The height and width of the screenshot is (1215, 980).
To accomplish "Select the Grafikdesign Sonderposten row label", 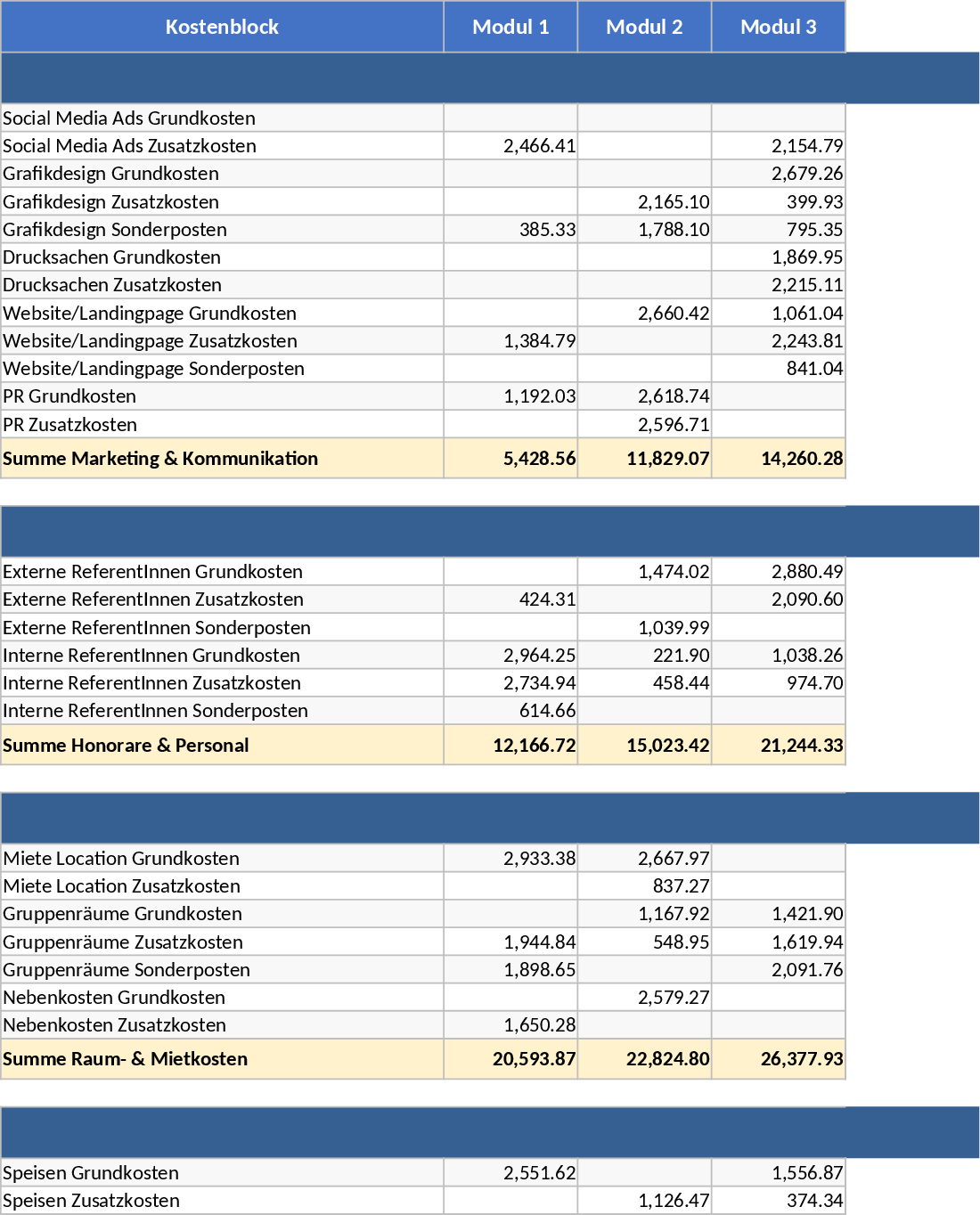I will pos(115,230).
